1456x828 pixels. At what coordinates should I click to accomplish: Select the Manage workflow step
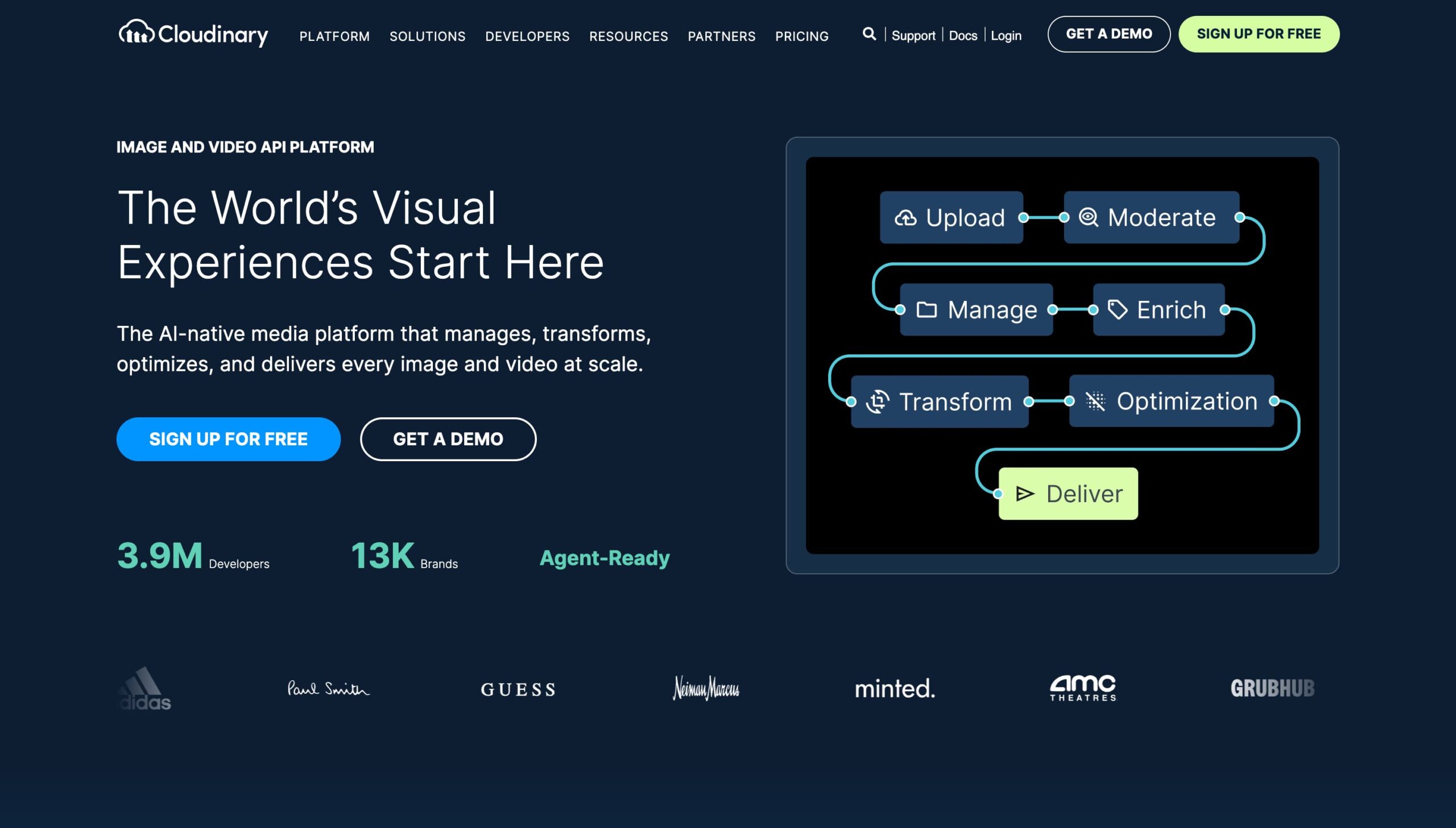coord(977,309)
